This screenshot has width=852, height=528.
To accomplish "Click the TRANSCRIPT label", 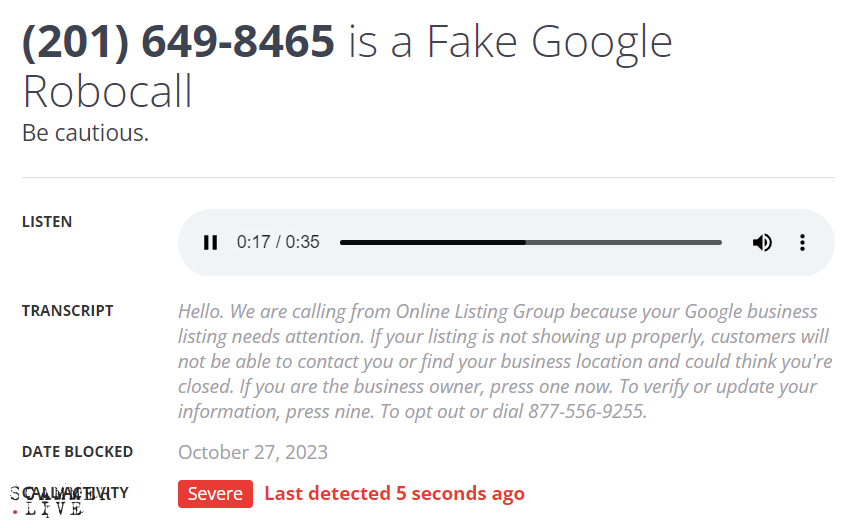I will point(68,311).
